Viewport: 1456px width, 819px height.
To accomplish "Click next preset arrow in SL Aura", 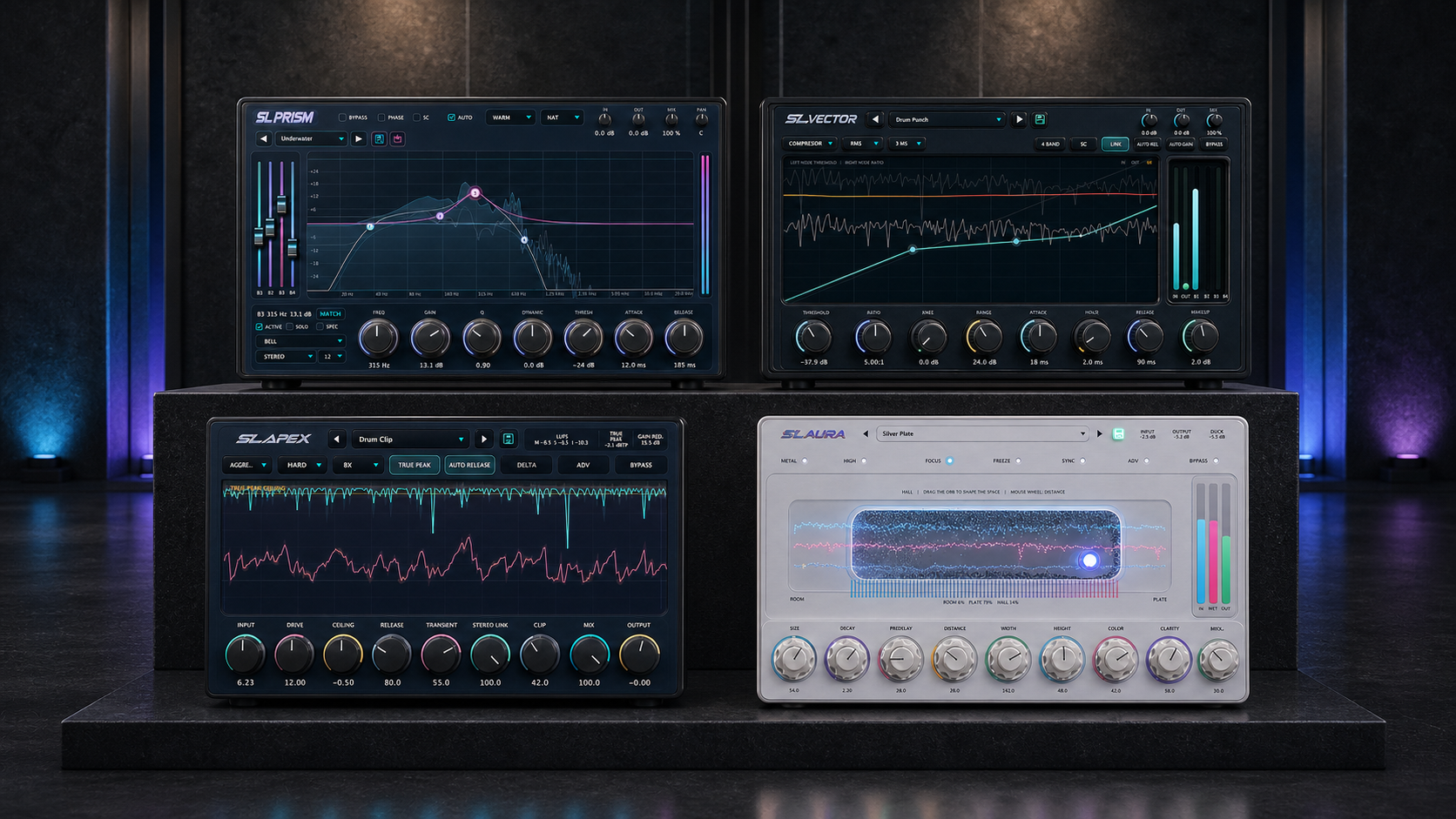I will tap(1099, 433).
